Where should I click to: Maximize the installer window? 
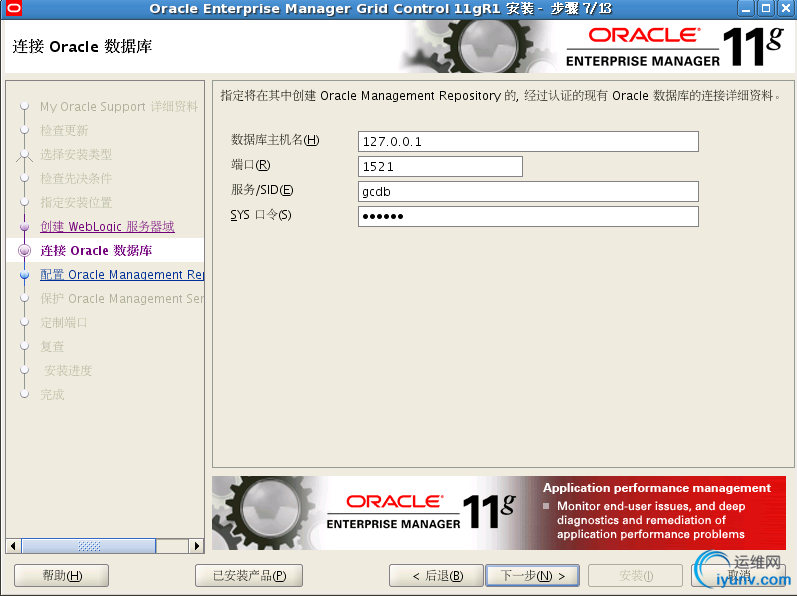765,9
